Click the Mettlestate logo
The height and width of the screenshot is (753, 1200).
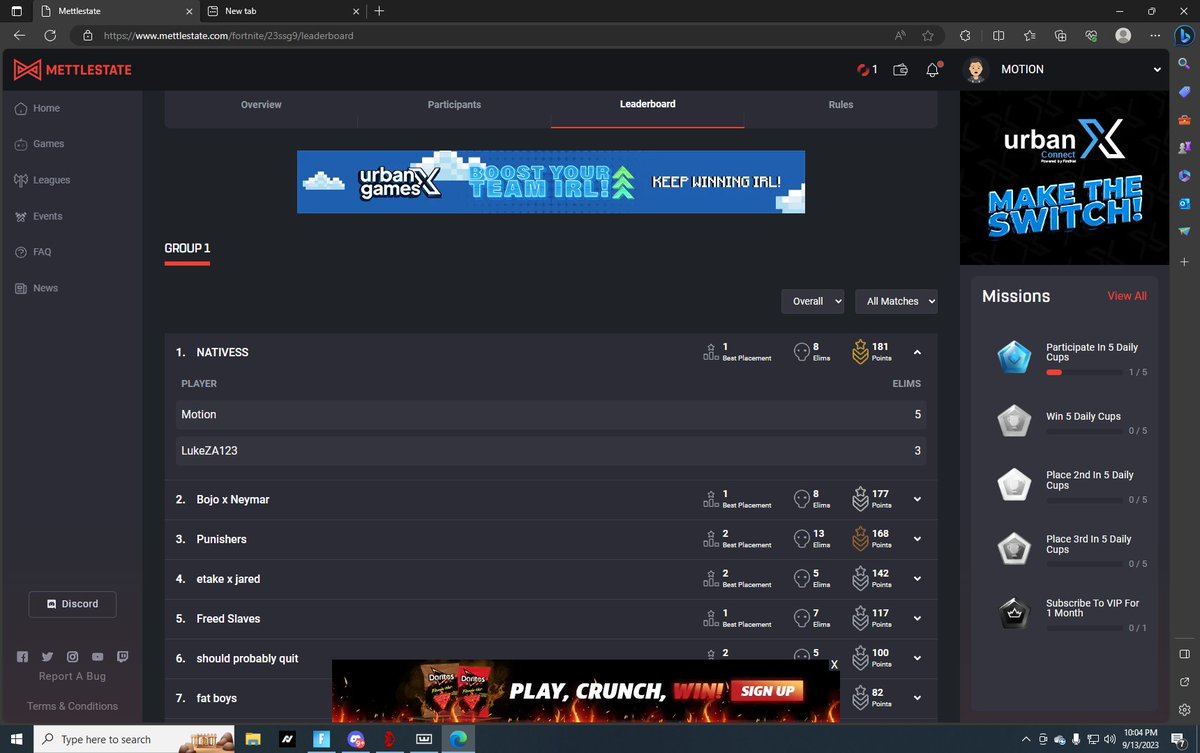point(73,70)
